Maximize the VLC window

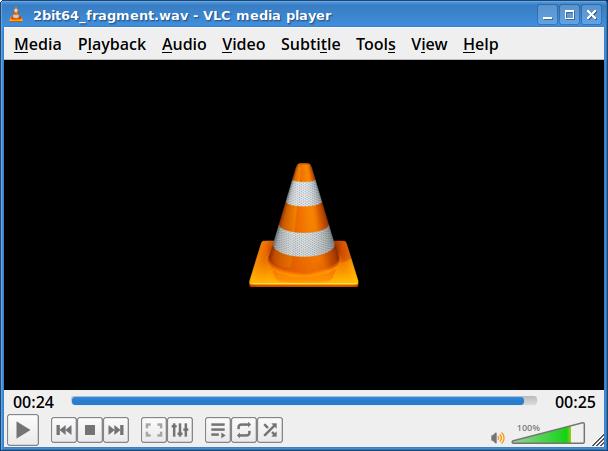(x=569, y=15)
